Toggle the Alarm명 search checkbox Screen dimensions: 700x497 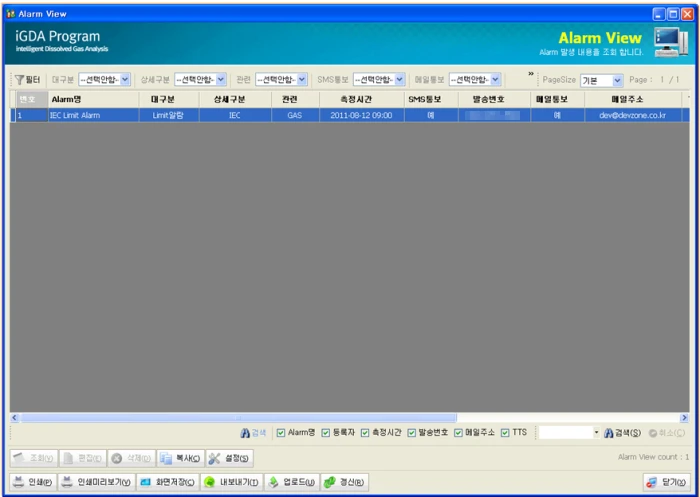(x=281, y=433)
